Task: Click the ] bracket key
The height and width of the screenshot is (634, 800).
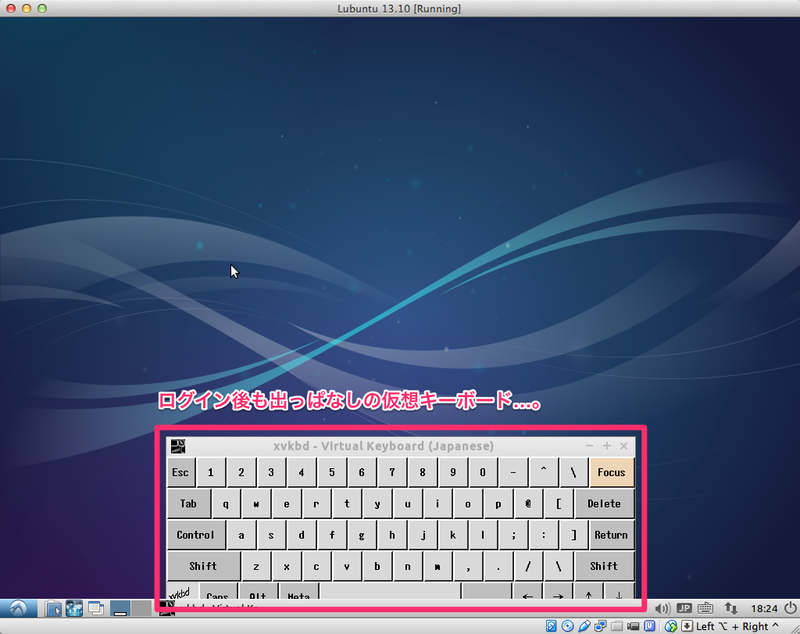Action: [x=573, y=535]
